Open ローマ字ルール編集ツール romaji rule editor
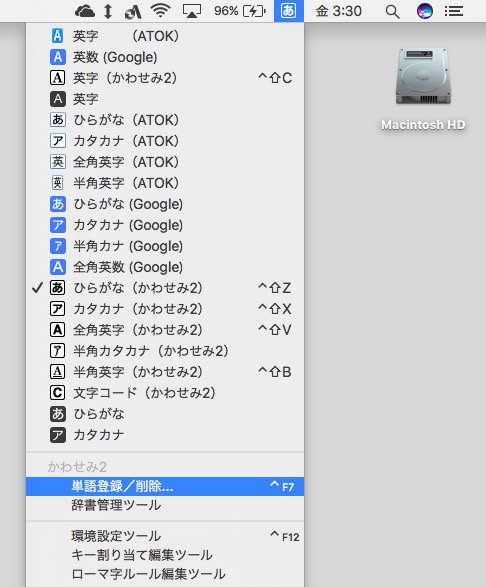This screenshot has width=486, height=587. 165,574
